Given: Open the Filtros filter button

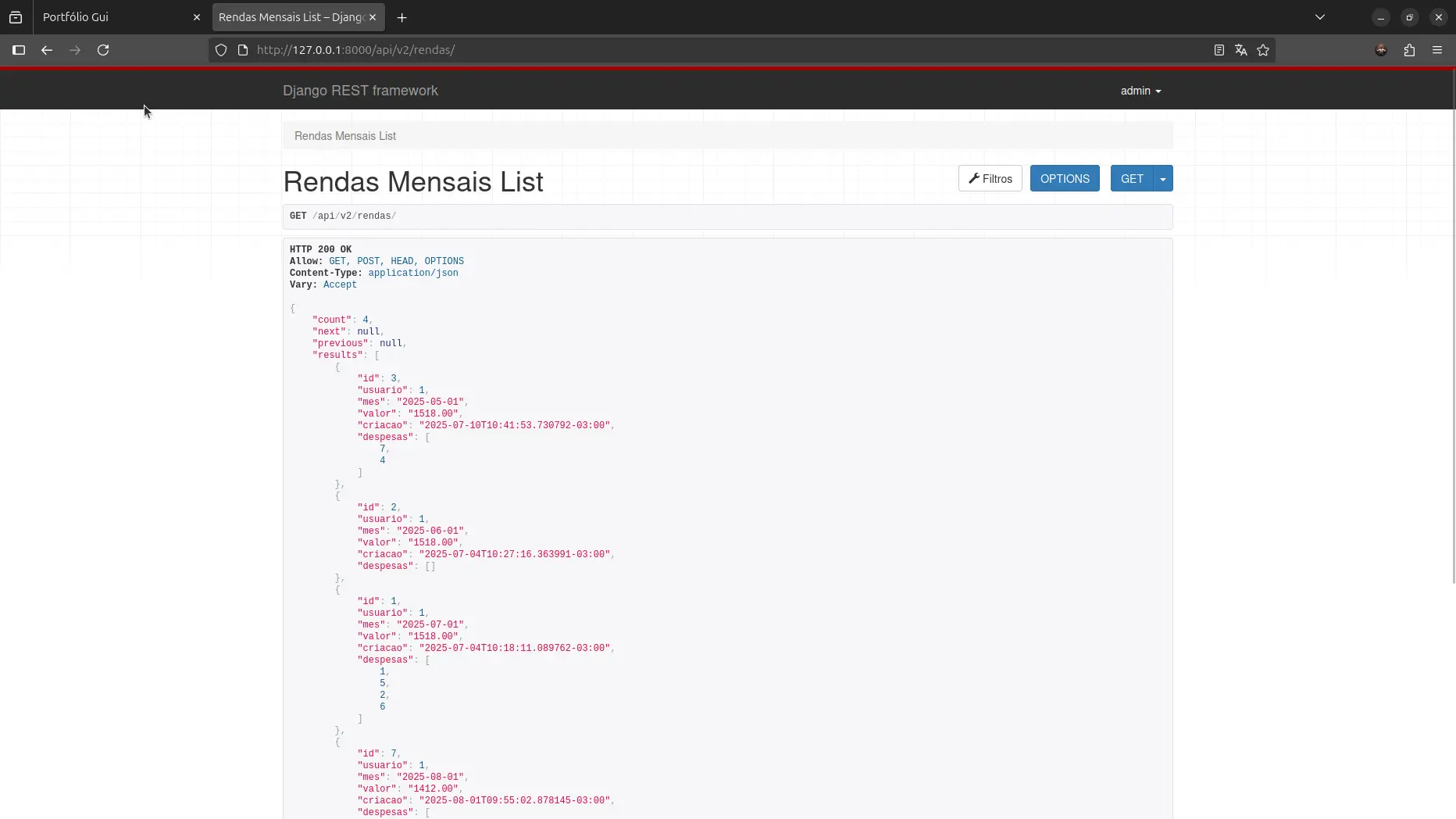Looking at the screenshot, I should [990, 179].
